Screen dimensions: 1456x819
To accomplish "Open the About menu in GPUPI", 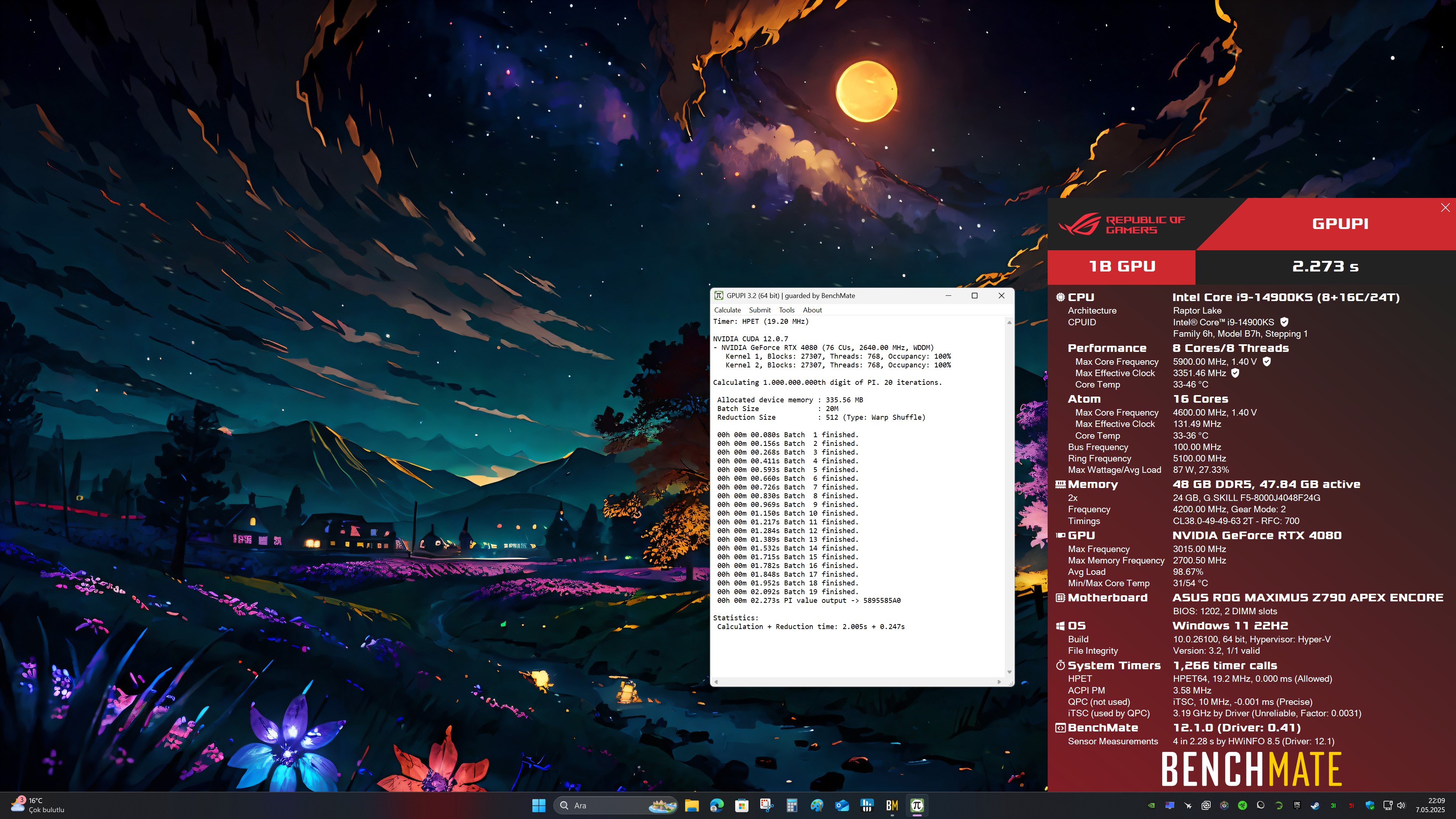I will click(812, 310).
